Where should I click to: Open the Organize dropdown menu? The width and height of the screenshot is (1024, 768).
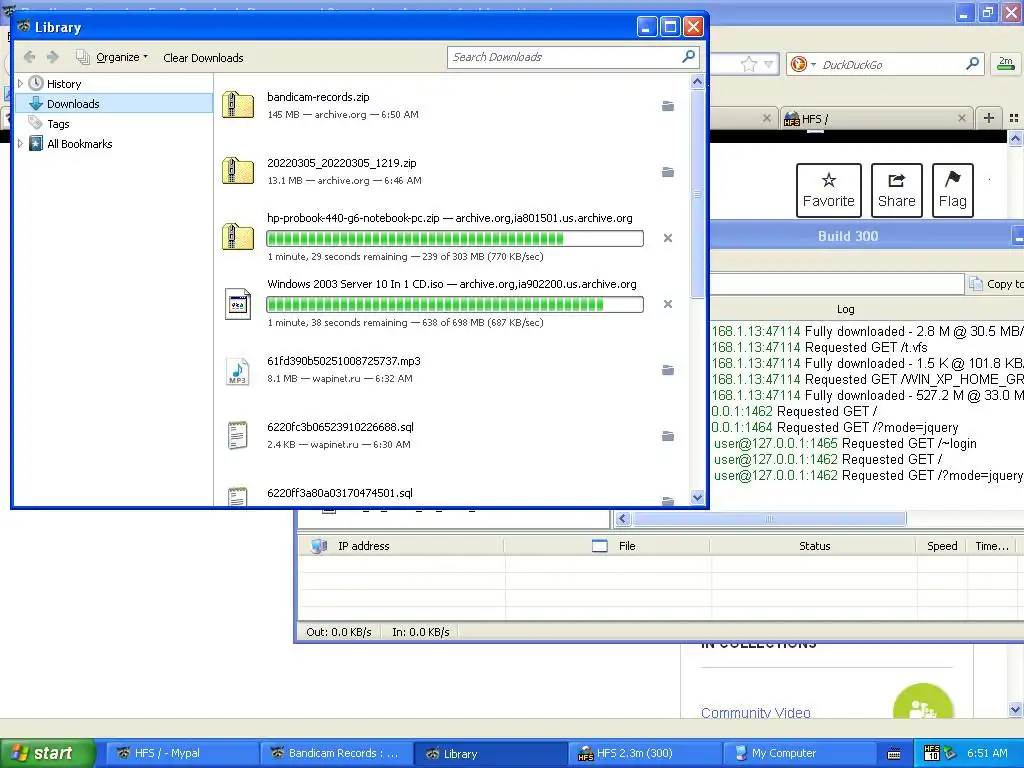(112, 57)
